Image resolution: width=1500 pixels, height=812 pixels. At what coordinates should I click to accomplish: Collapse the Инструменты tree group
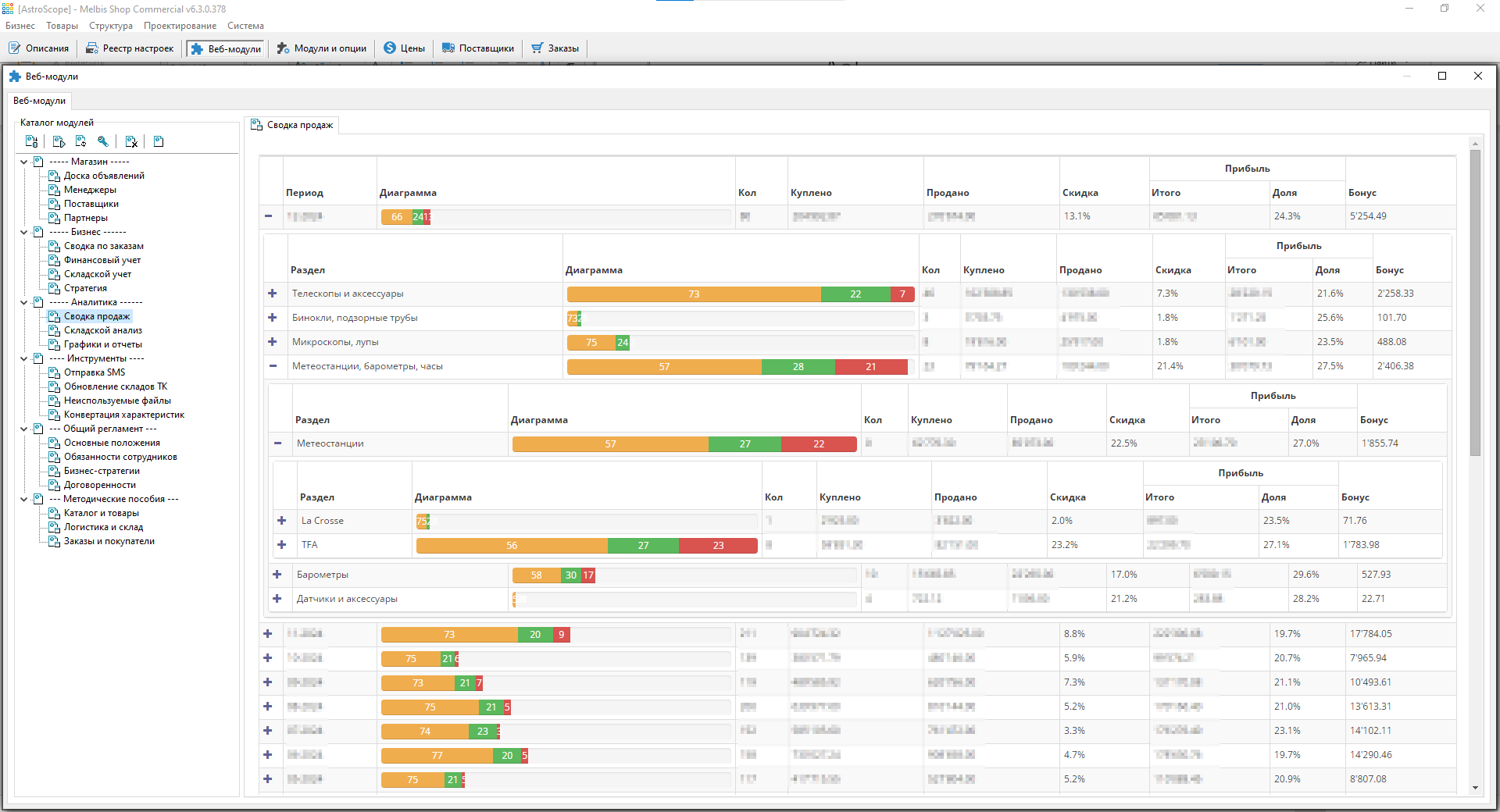coord(23,358)
